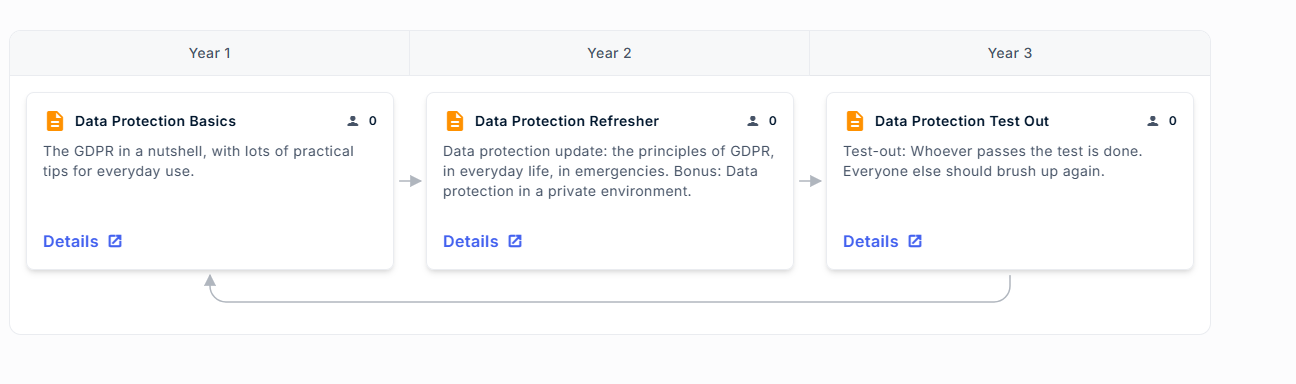Open the external-link icon beside Details in Refresher card
Viewport: 1296px width, 384px height.
[x=515, y=241]
